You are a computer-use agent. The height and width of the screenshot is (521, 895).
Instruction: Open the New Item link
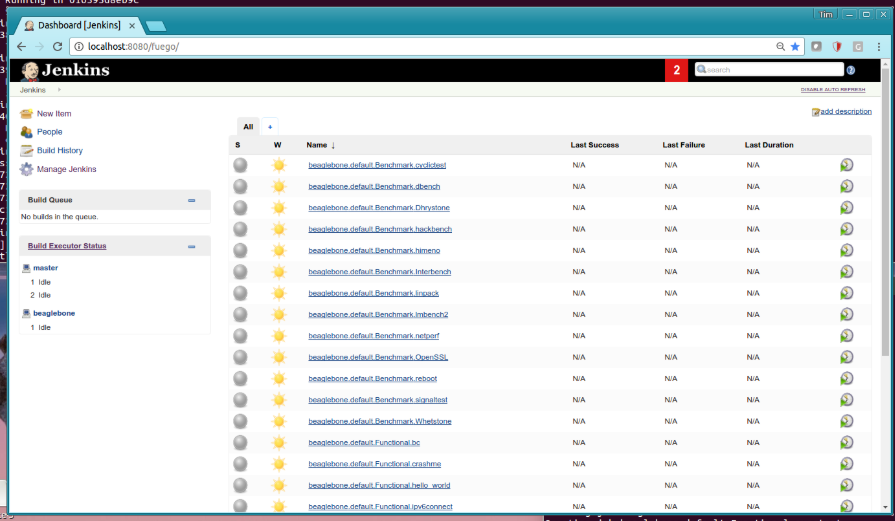pos(54,114)
